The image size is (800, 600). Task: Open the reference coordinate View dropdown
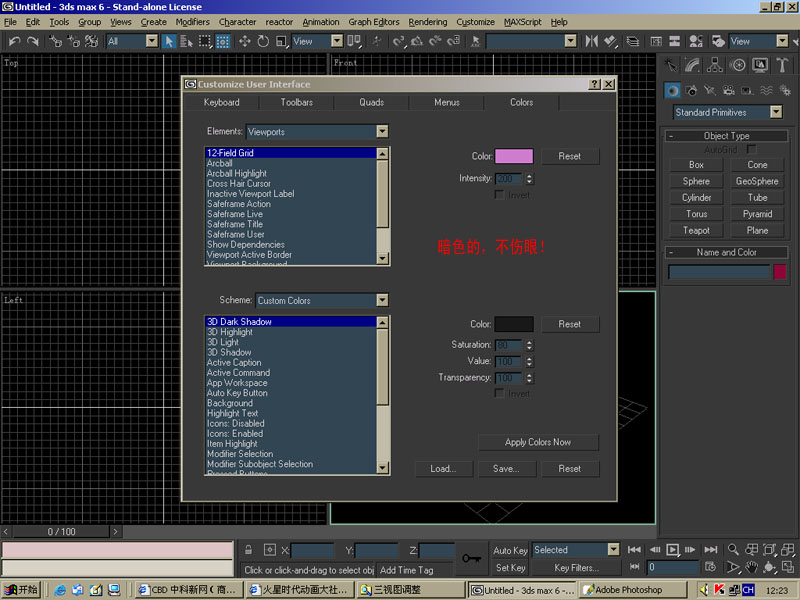[x=337, y=41]
